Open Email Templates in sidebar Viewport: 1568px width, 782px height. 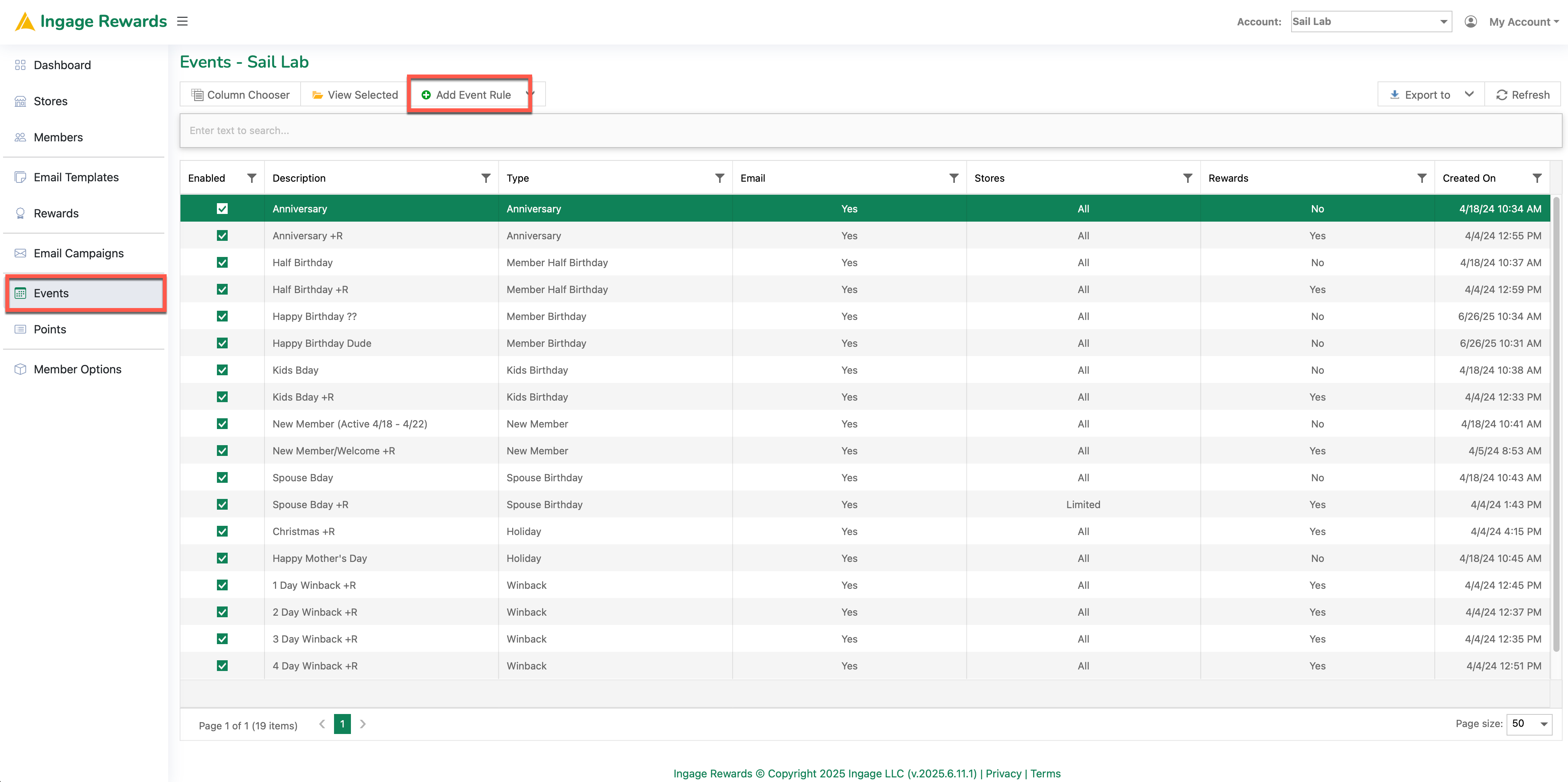point(76,177)
